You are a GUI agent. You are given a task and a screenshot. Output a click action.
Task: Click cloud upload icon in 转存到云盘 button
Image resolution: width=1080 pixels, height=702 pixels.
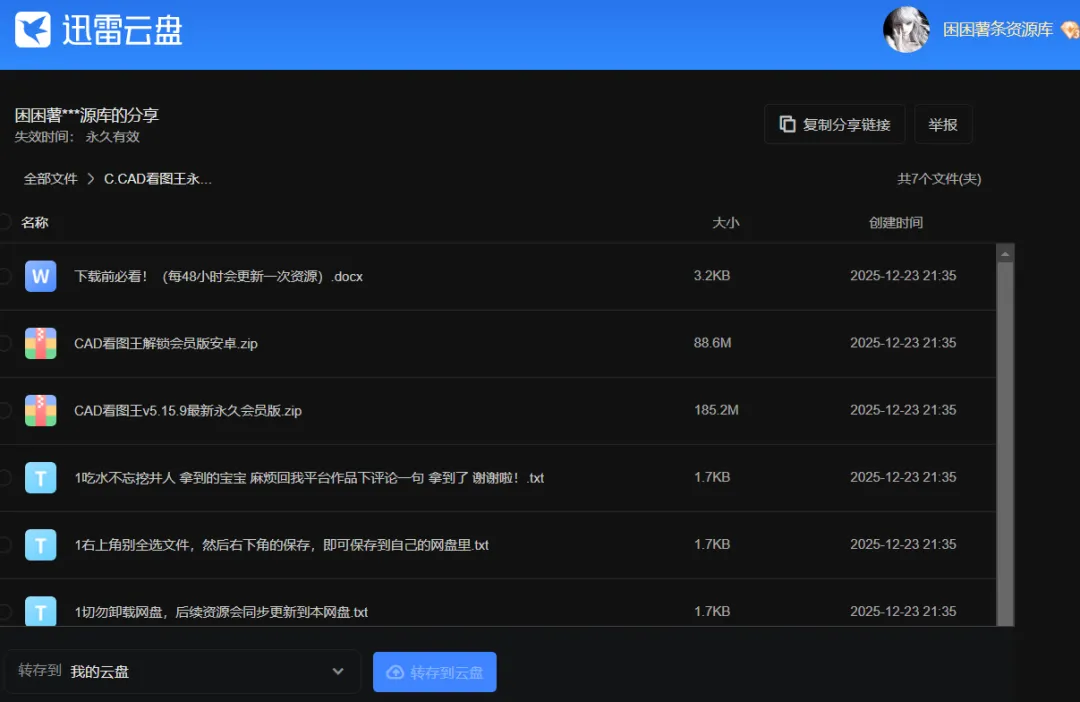click(x=395, y=672)
